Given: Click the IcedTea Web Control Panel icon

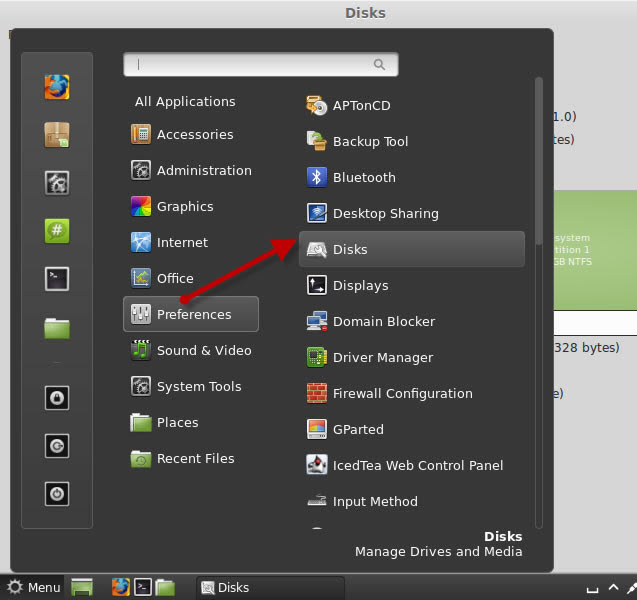Looking at the screenshot, I should [316, 465].
